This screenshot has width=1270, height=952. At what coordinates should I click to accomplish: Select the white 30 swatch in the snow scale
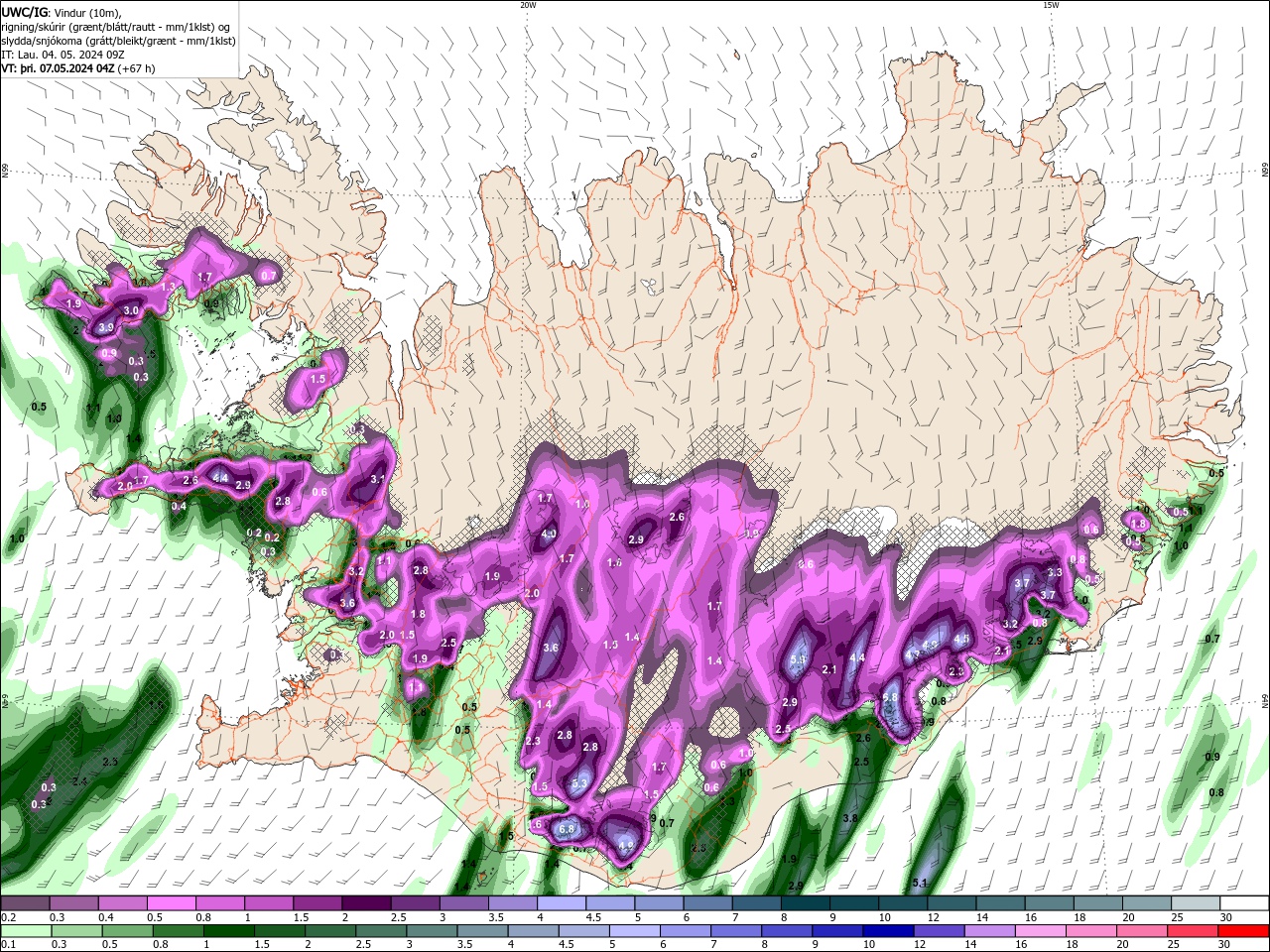pyautogui.click(x=1245, y=903)
